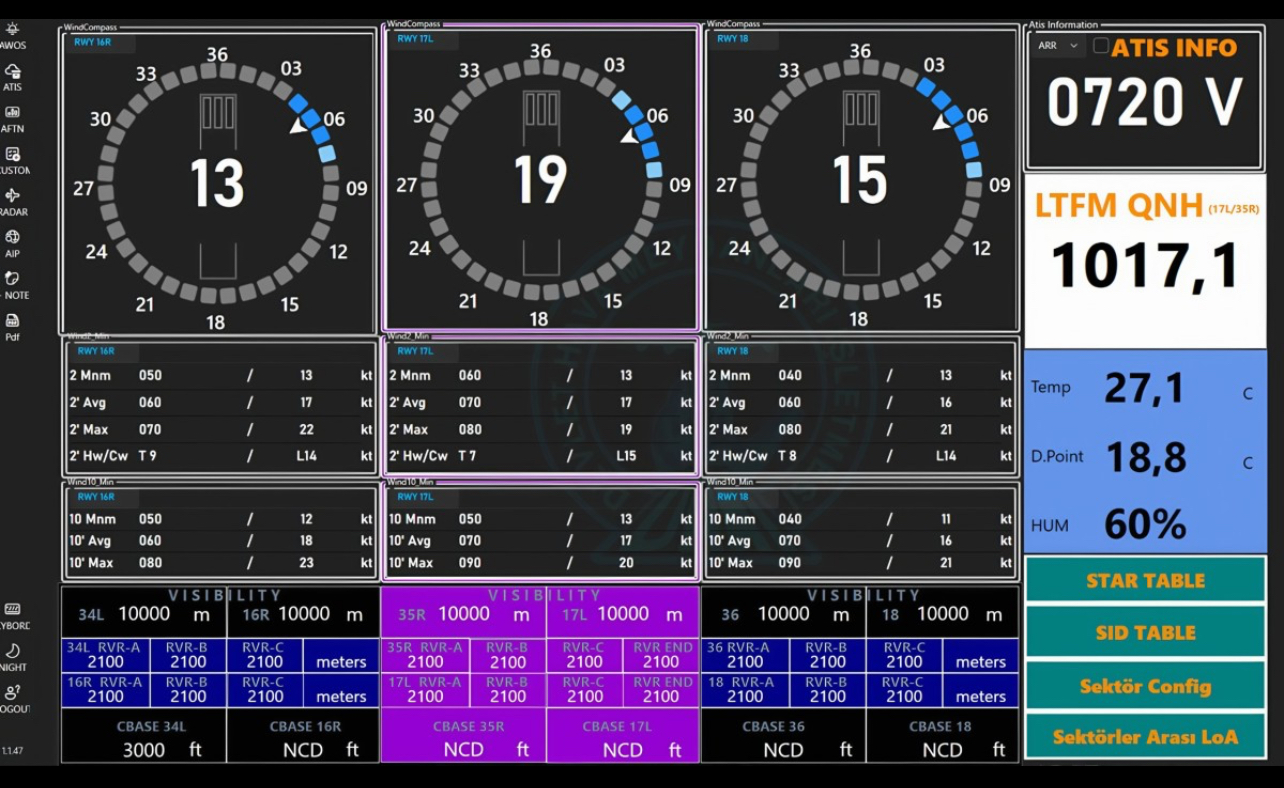Image resolution: width=1284 pixels, height=788 pixels.
Task: Open the ATIS sidebar icon
Action: (x=12, y=72)
